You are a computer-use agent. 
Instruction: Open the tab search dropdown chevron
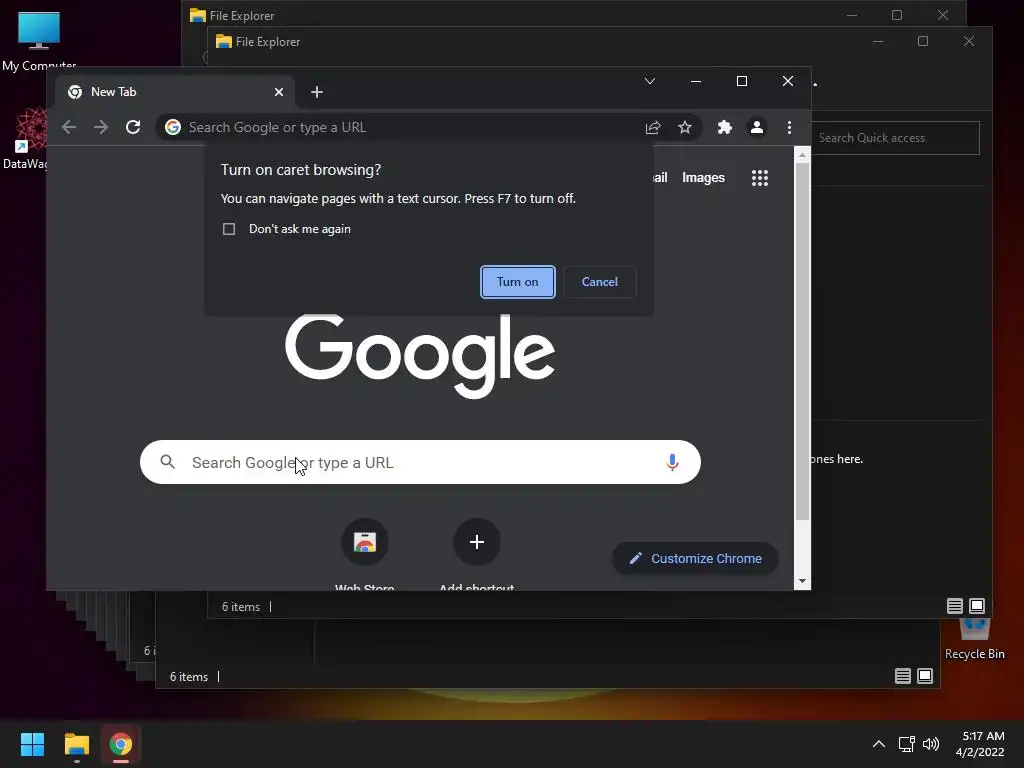point(650,81)
